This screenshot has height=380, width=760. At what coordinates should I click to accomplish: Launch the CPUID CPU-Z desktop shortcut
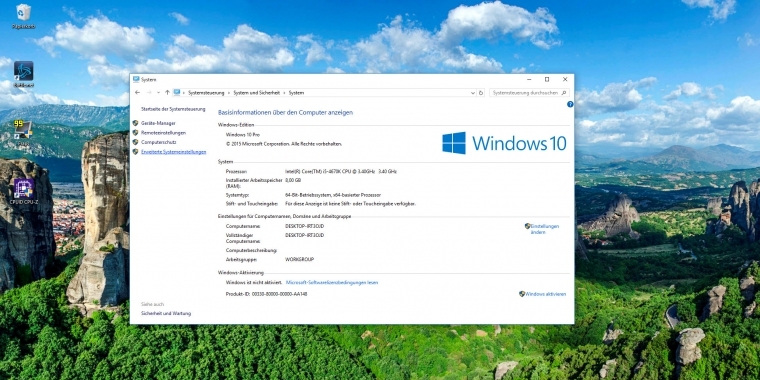pyautogui.click(x=23, y=191)
